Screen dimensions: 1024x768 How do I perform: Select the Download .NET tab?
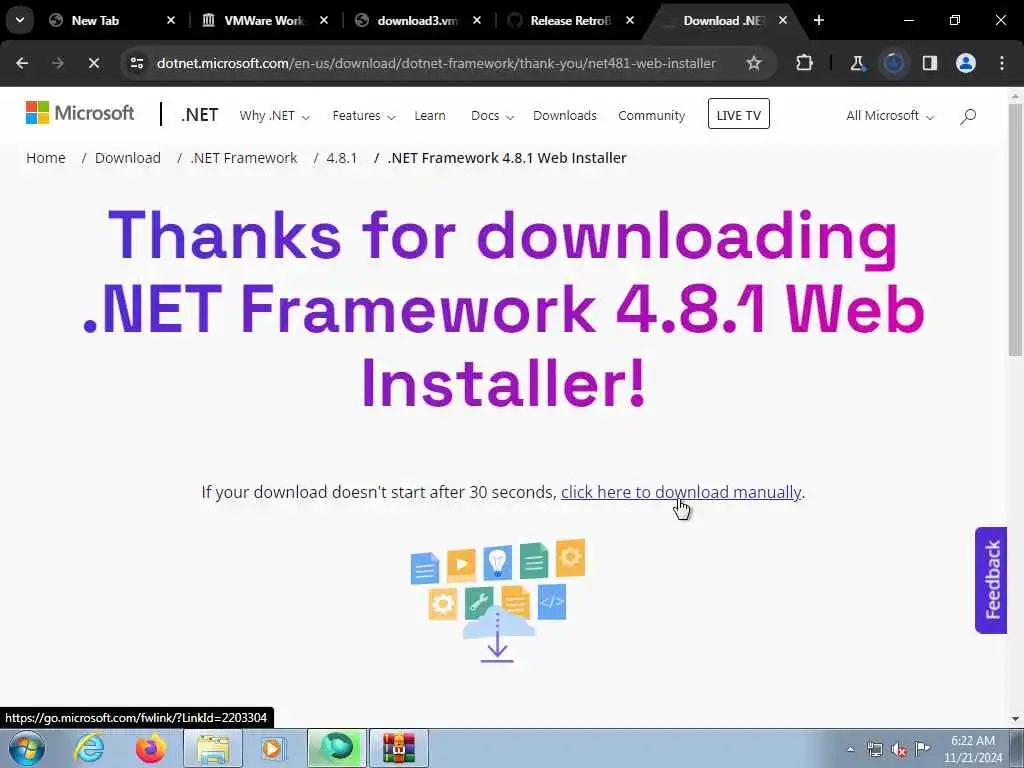point(722,20)
